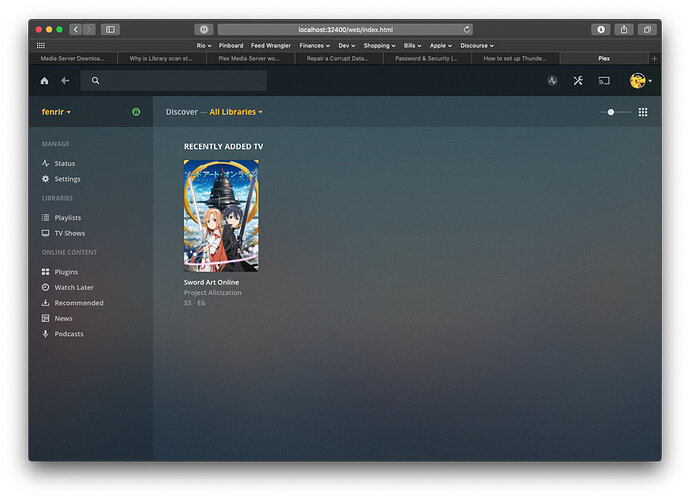
Task: Click the Plex search field
Action: pyautogui.click(x=174, y=81)
